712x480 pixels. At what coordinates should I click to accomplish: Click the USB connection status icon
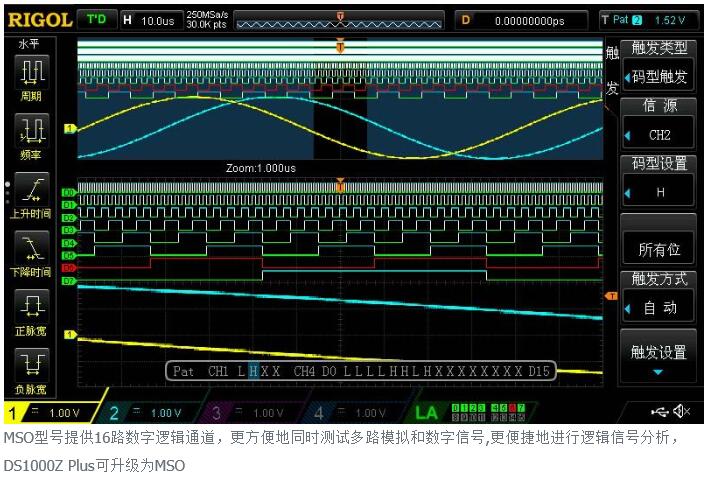point(656,411)
